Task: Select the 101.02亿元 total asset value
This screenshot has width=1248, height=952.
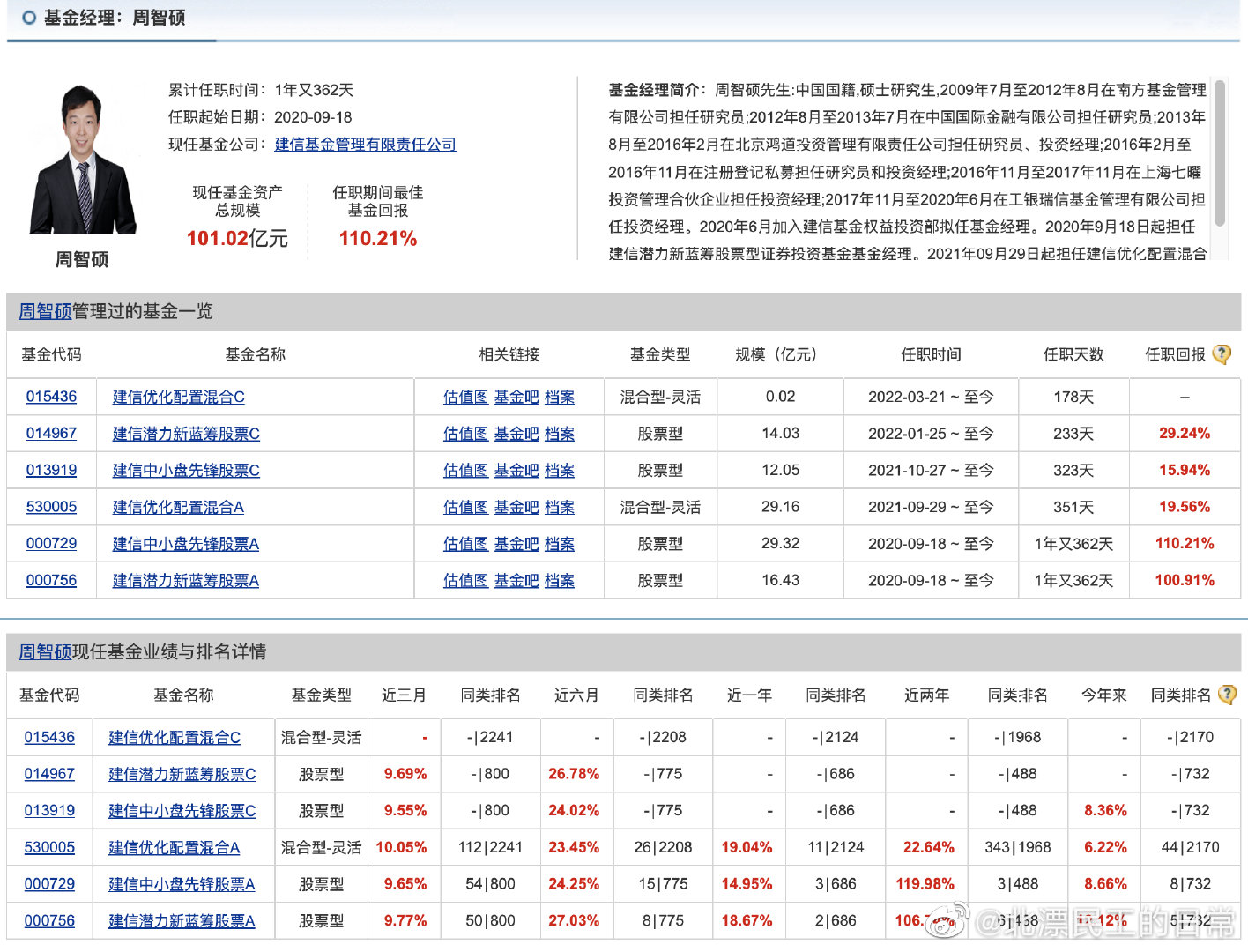Action: point(237,239)
